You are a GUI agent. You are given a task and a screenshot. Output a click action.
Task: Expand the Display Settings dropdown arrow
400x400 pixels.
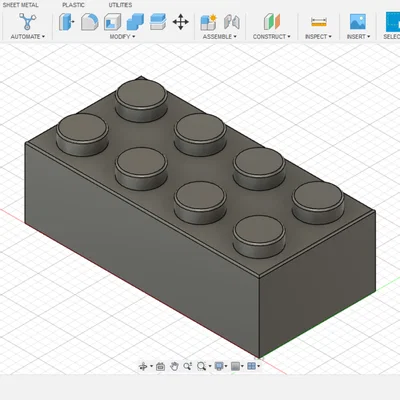(x=226, y=366)
